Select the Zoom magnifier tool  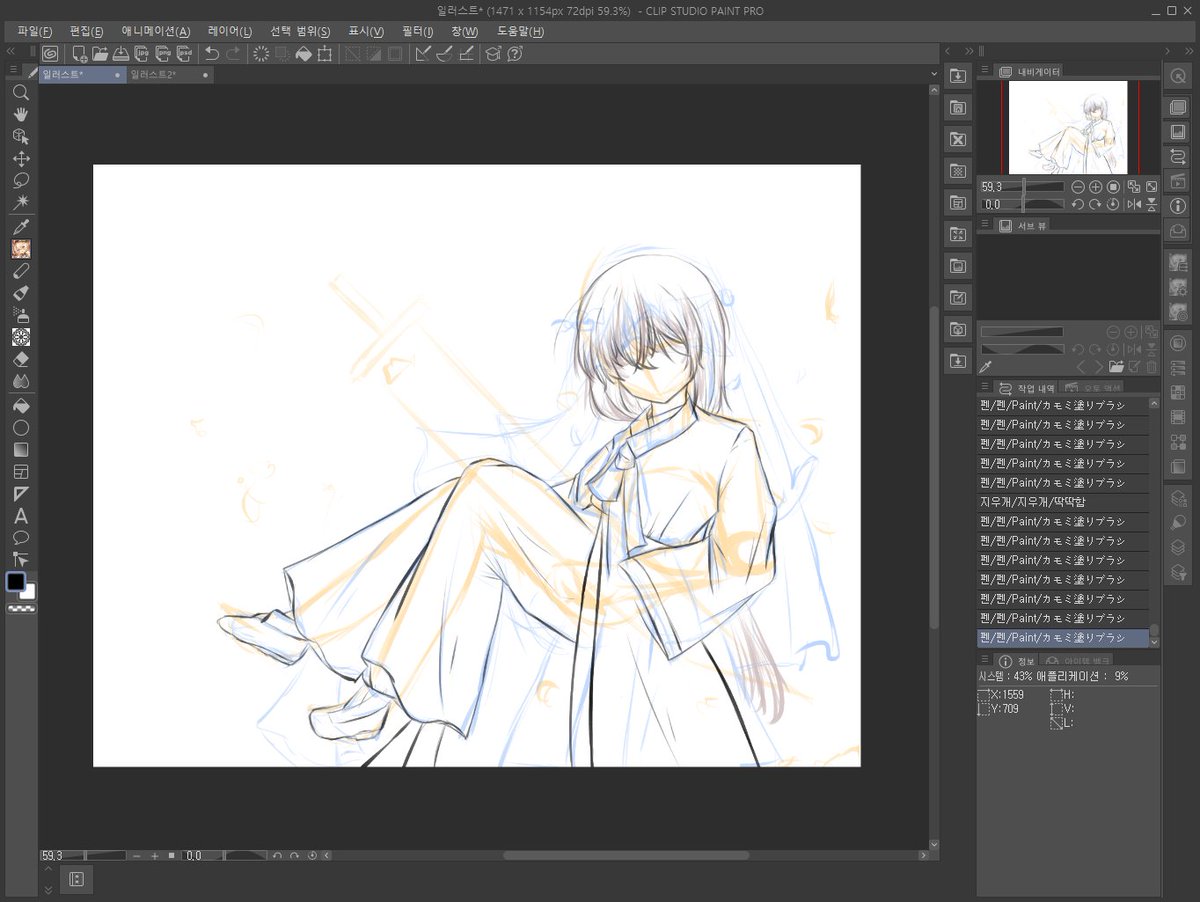tap(20, 92)
